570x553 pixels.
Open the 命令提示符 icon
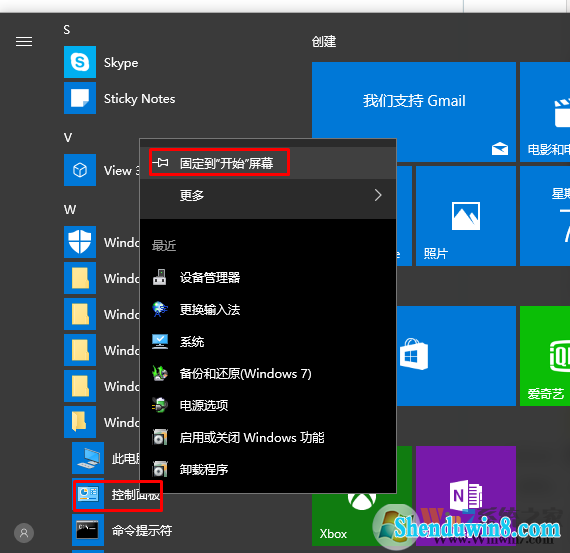88,530
